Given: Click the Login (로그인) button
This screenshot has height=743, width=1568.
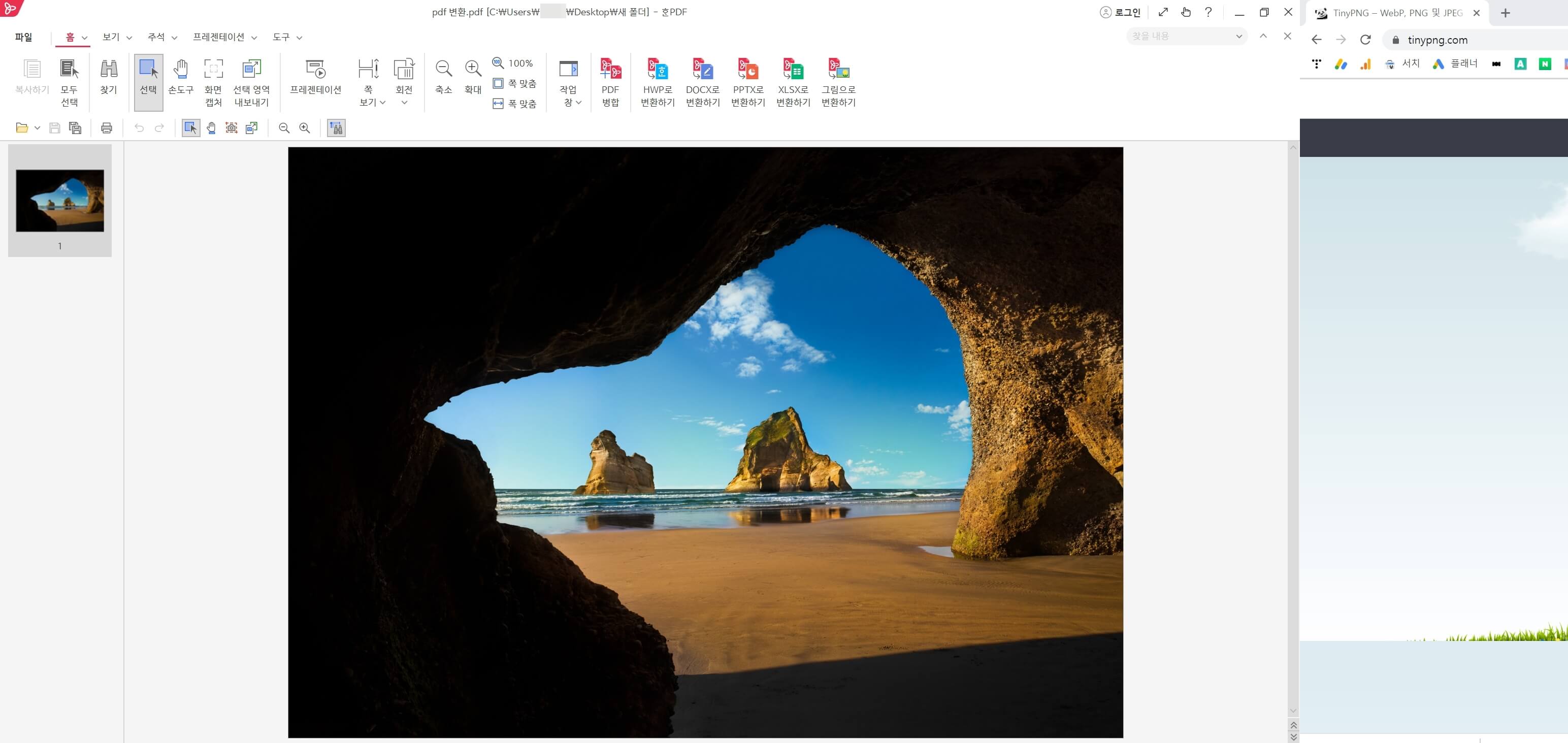Looking at the screenshot, I should [1121, 12].
